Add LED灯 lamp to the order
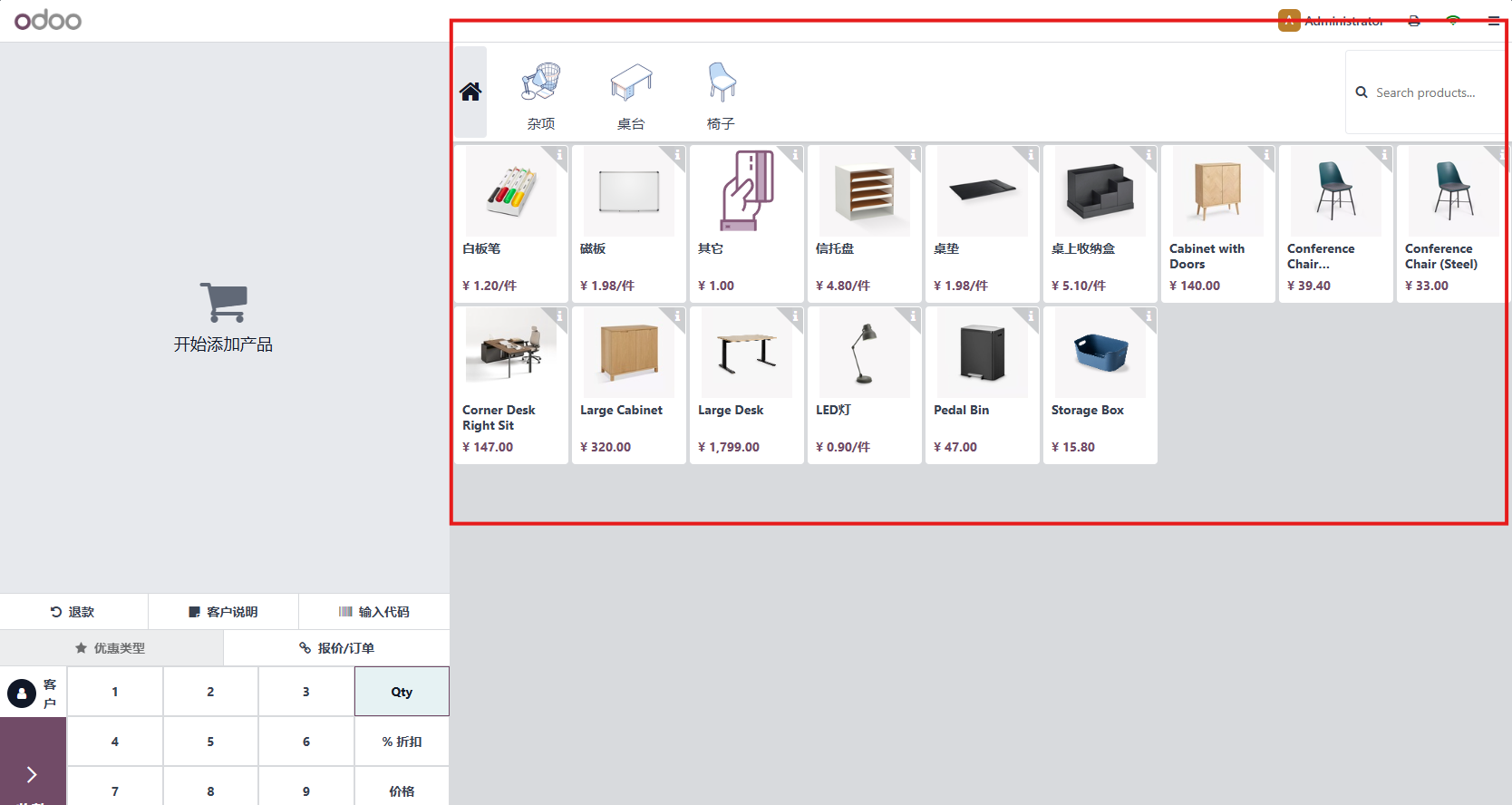This screenshot has width=1512, height=805. pos(865,385)
